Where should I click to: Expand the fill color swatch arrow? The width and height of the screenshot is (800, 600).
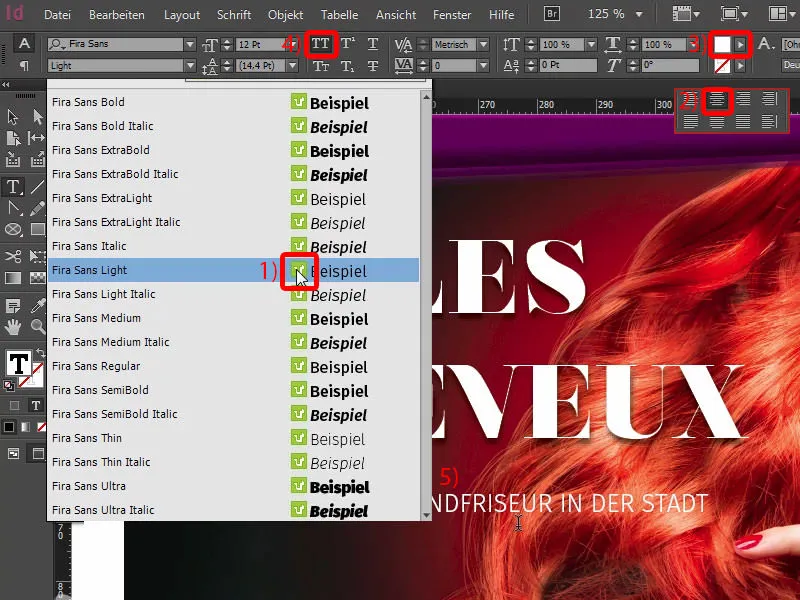point(740,45)
